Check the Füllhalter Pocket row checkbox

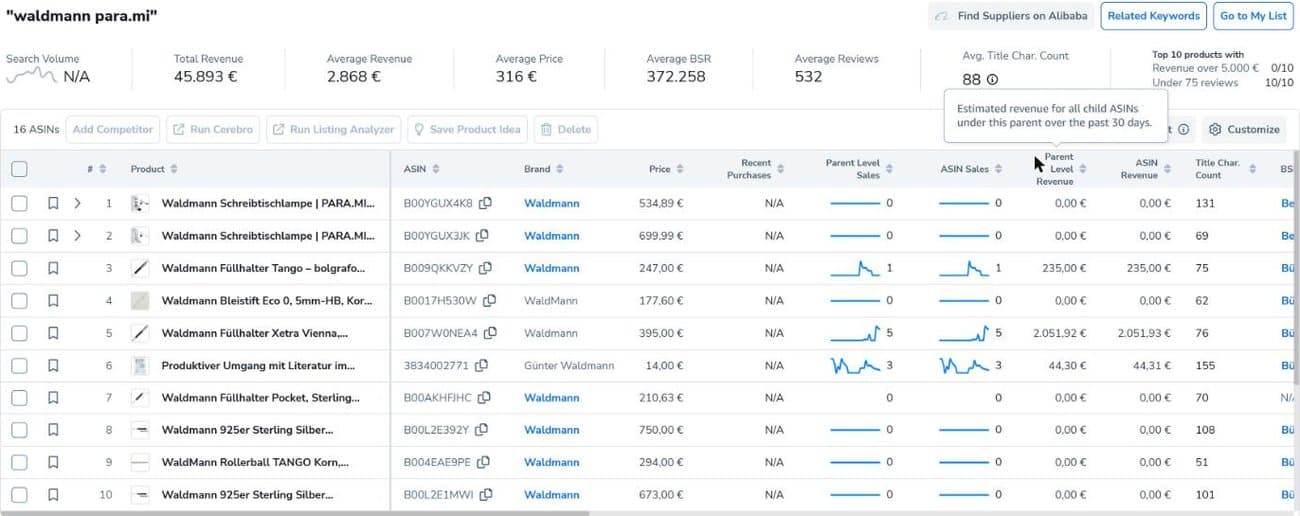pos(19,398)
